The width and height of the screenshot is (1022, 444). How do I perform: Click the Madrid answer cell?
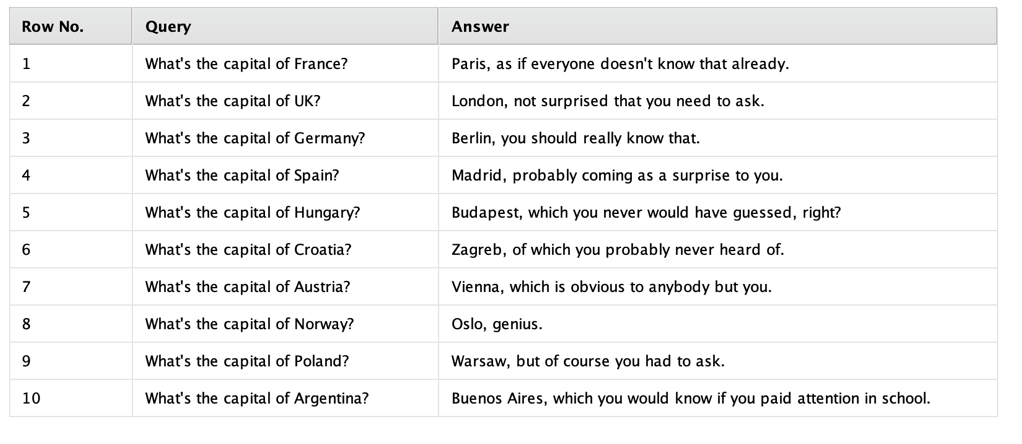click(x=617, y=175)
